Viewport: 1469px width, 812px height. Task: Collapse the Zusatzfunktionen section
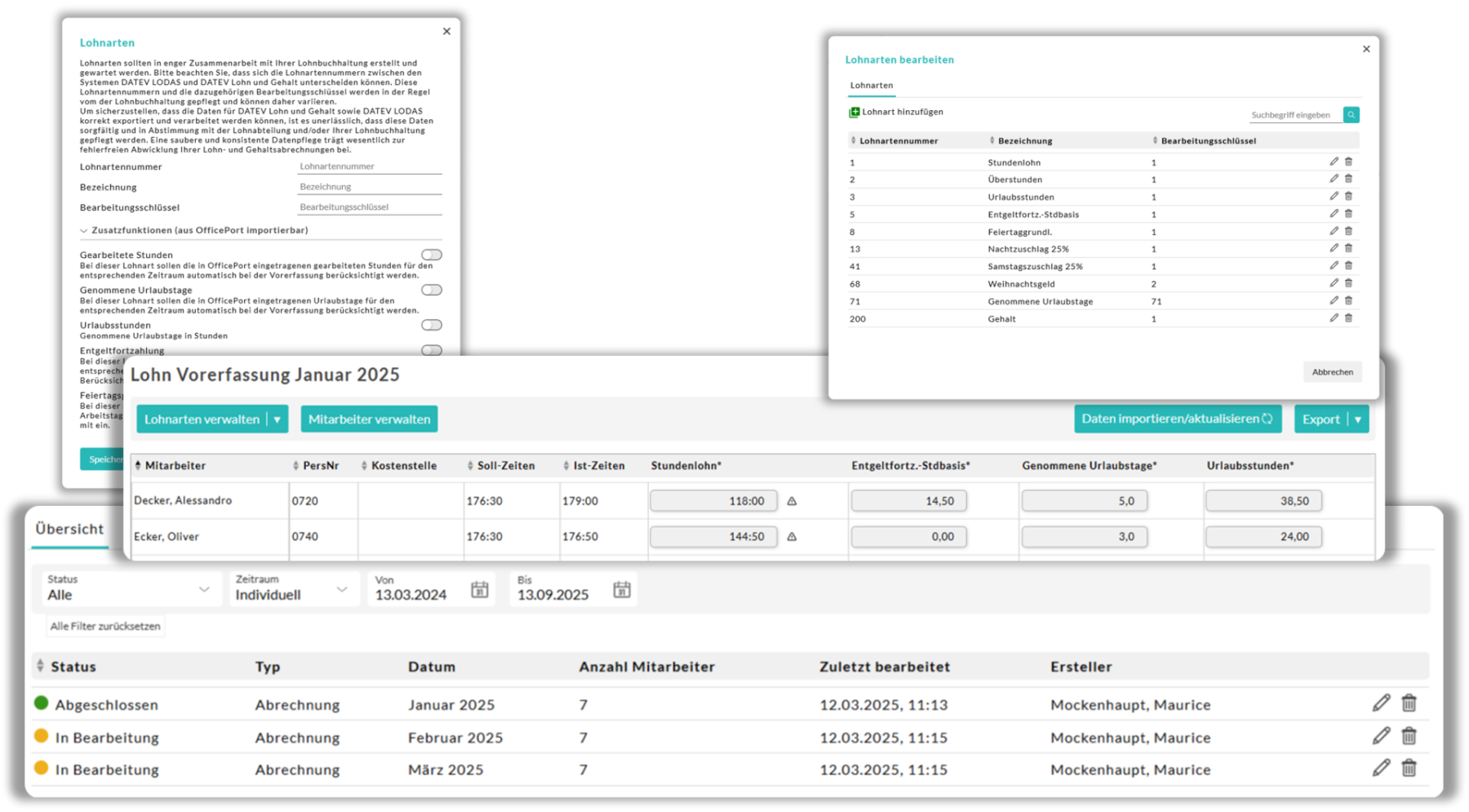84,231
